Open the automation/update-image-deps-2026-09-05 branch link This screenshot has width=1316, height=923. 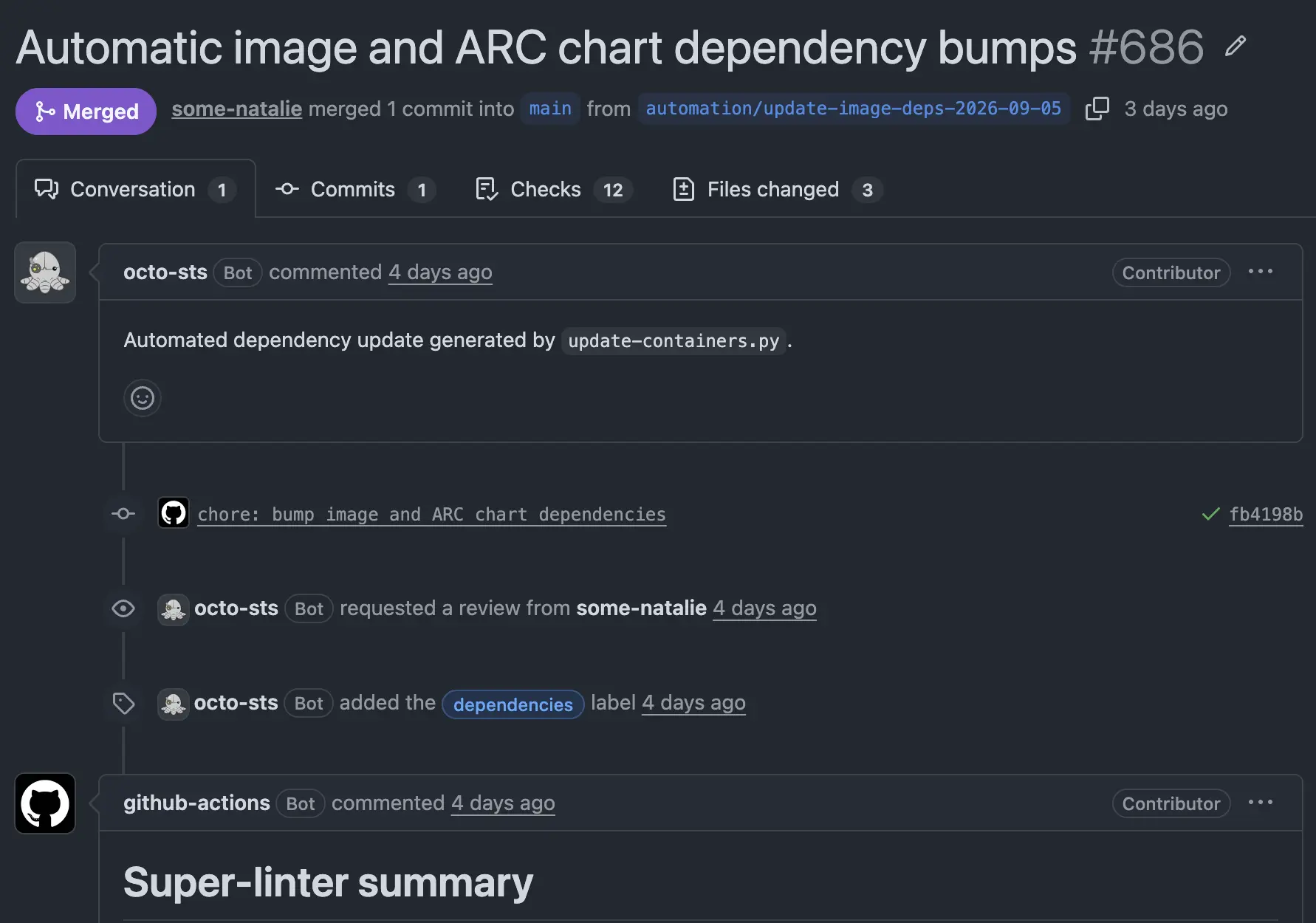(854, 109)
